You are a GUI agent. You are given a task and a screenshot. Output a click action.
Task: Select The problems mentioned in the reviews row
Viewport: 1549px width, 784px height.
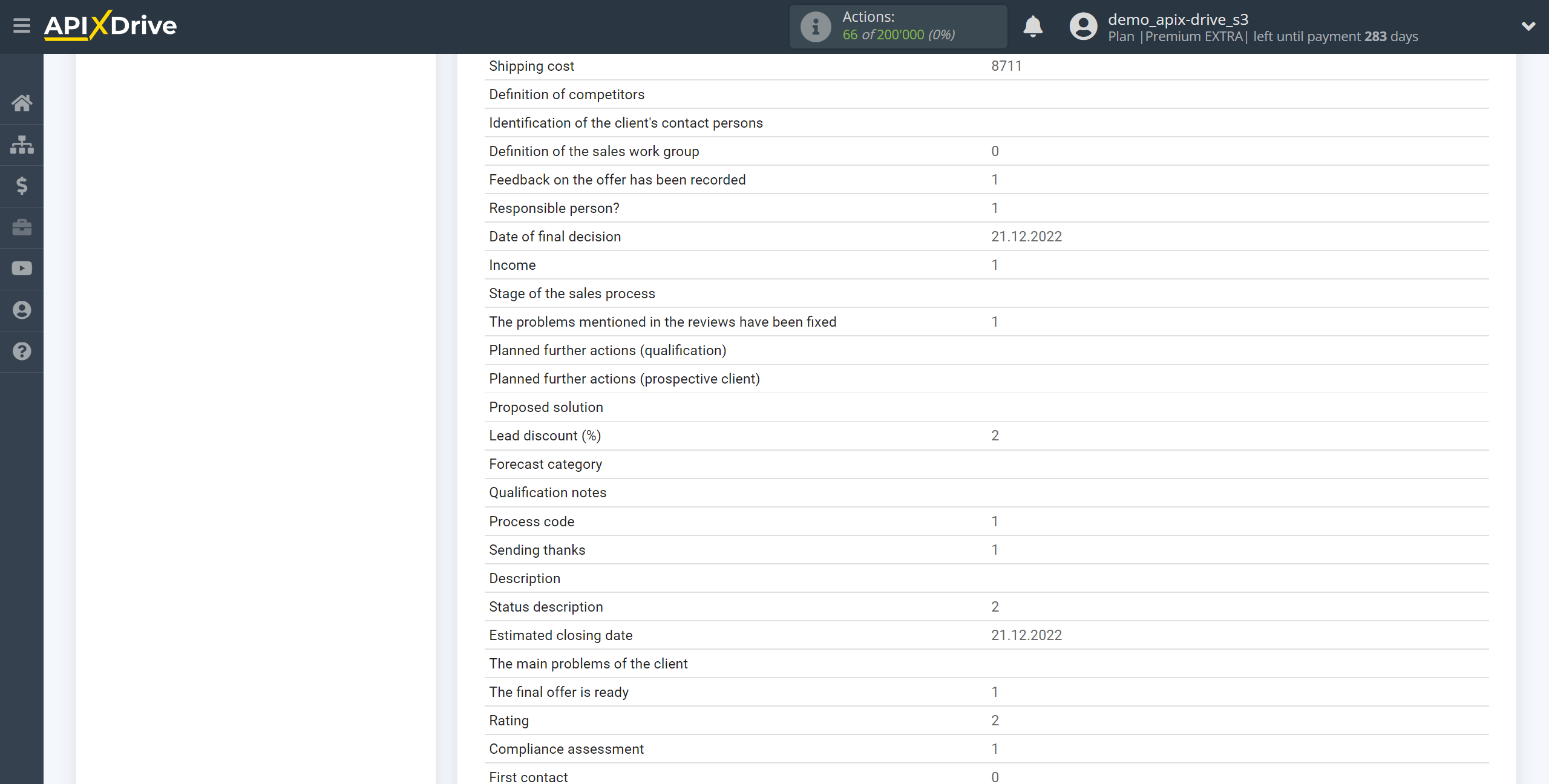[x=986, y=322]
